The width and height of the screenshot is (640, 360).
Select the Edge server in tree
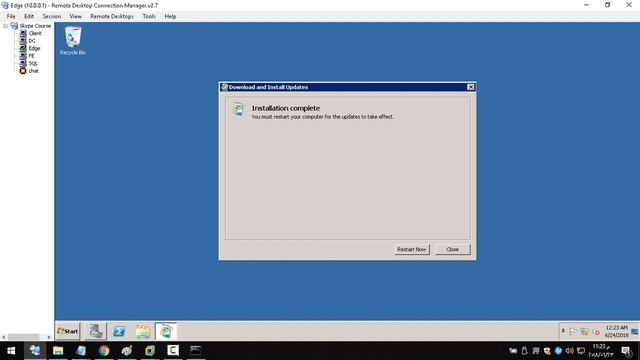(x=34, y=48)
